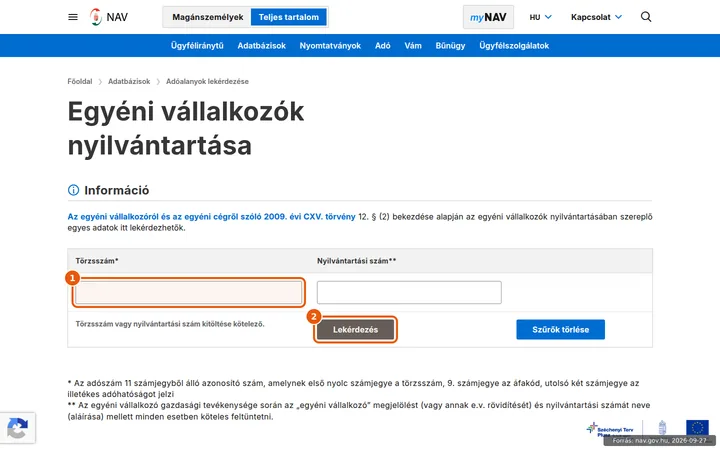This screenshot has width=720, height=450.
Task: Click the Nyilvántartási szám** label
Action: coord(356,261)
